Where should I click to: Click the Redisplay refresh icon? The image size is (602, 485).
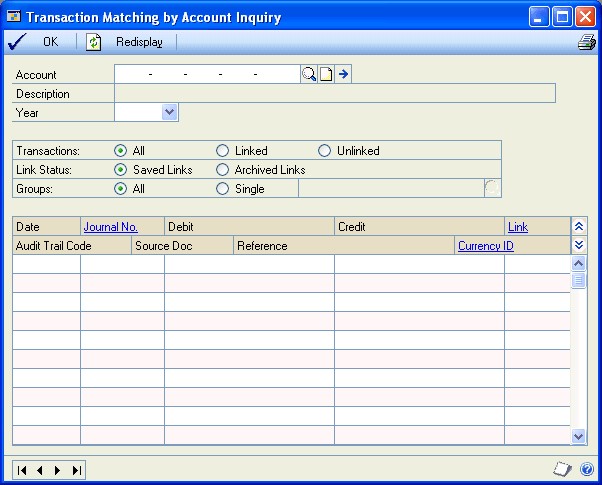(x=93, y=42)
